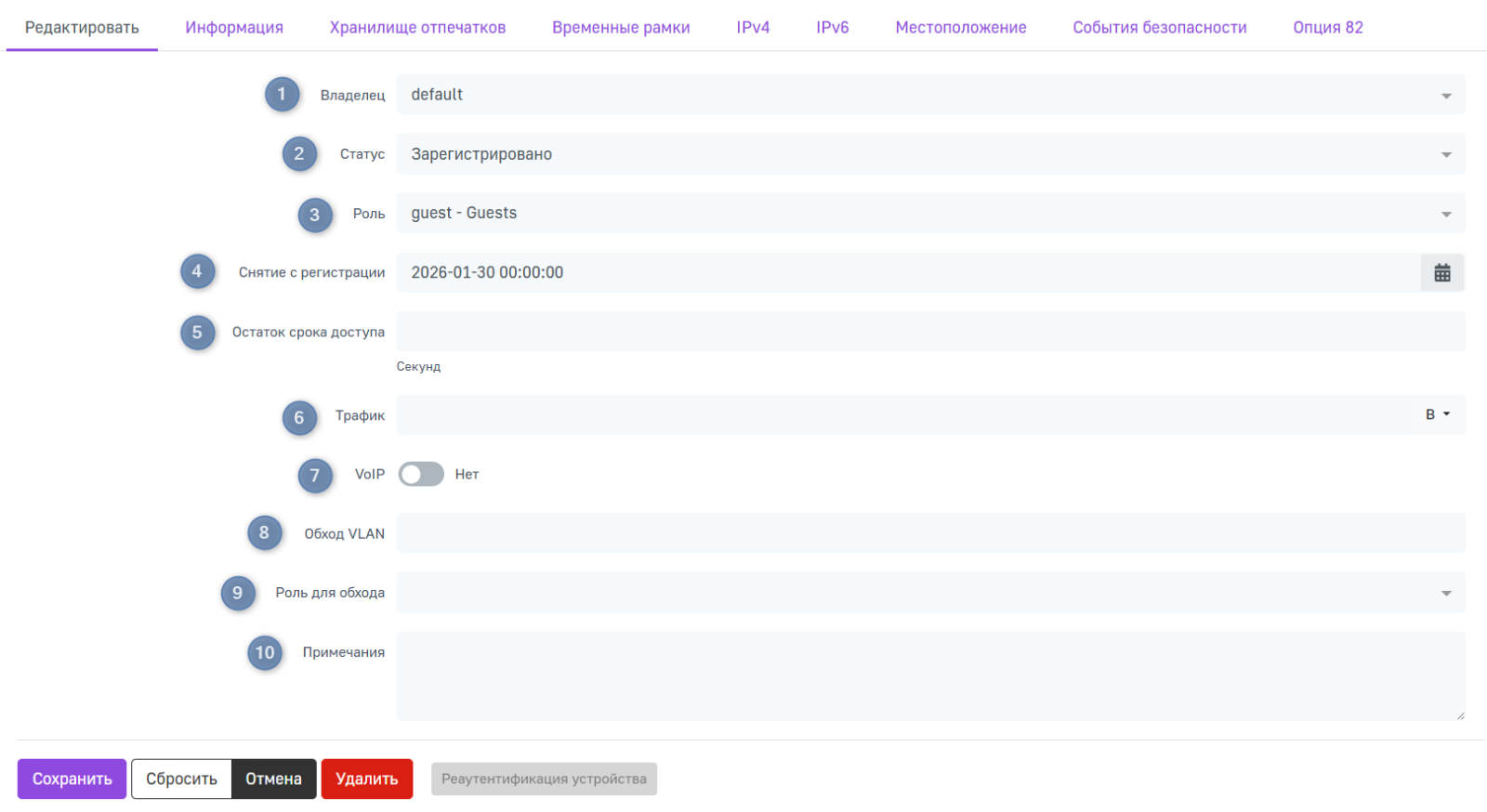1487x812 pixels.
Task: Click into the Остаток срока доступа field
Action: pyautogui.click(x=929, y=332)
